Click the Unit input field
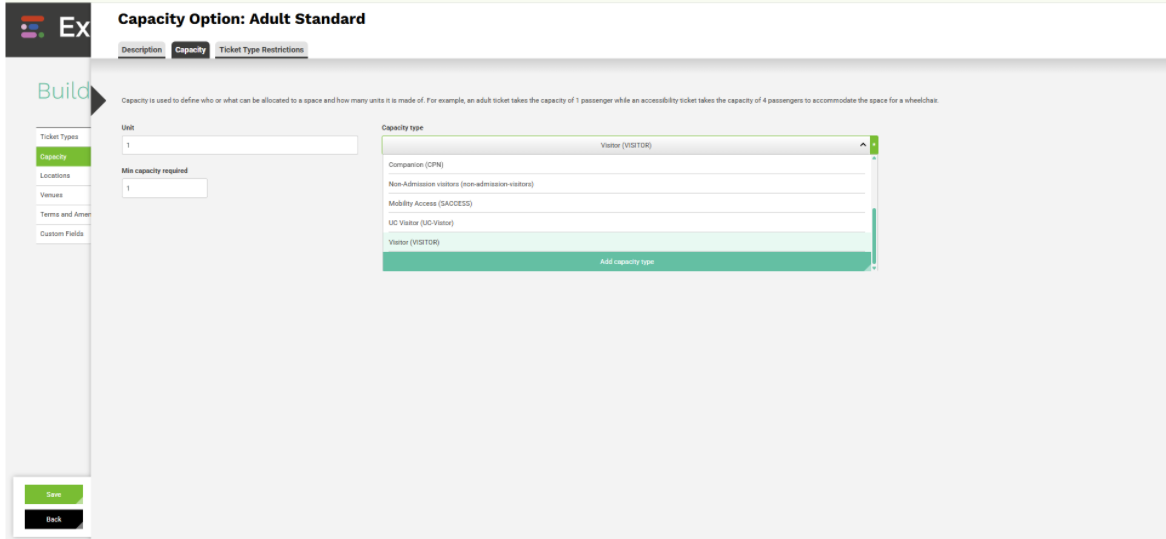 239,145
